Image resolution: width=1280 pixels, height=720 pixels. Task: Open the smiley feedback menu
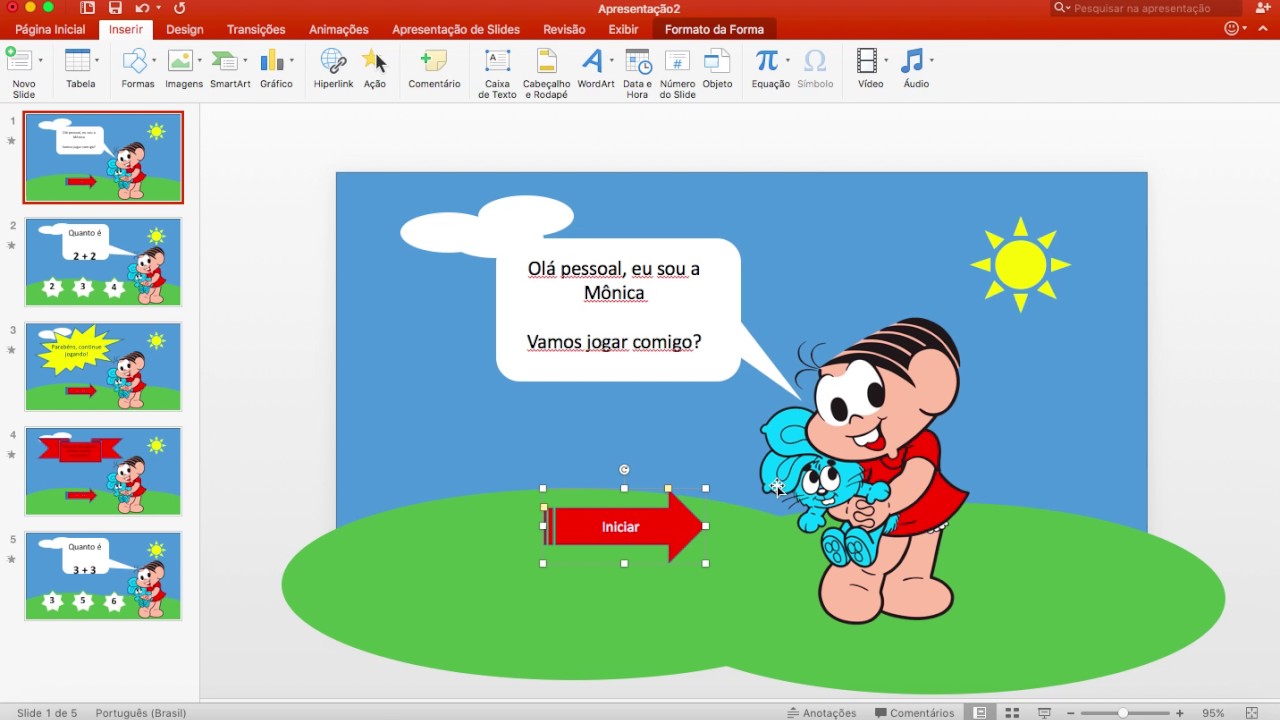point(1233,29)
